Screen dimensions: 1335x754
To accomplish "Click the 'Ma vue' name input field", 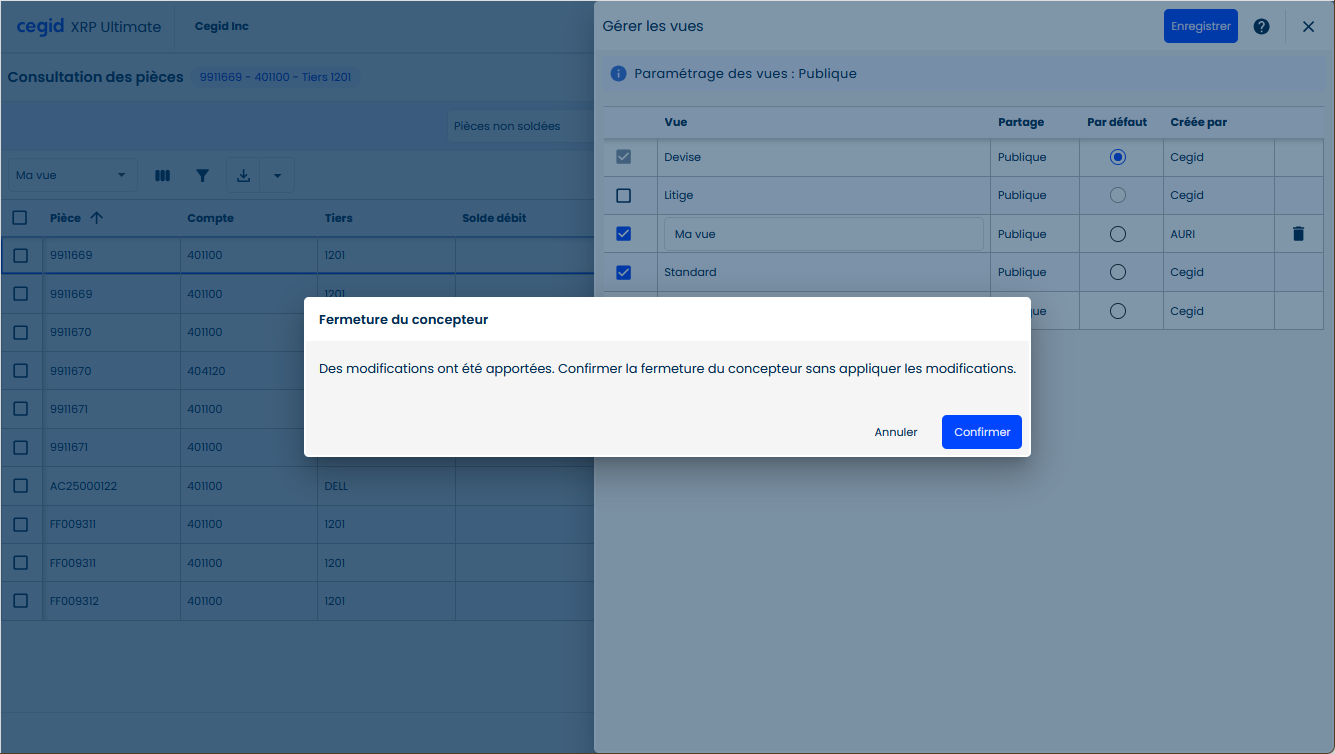I will 823,234.
